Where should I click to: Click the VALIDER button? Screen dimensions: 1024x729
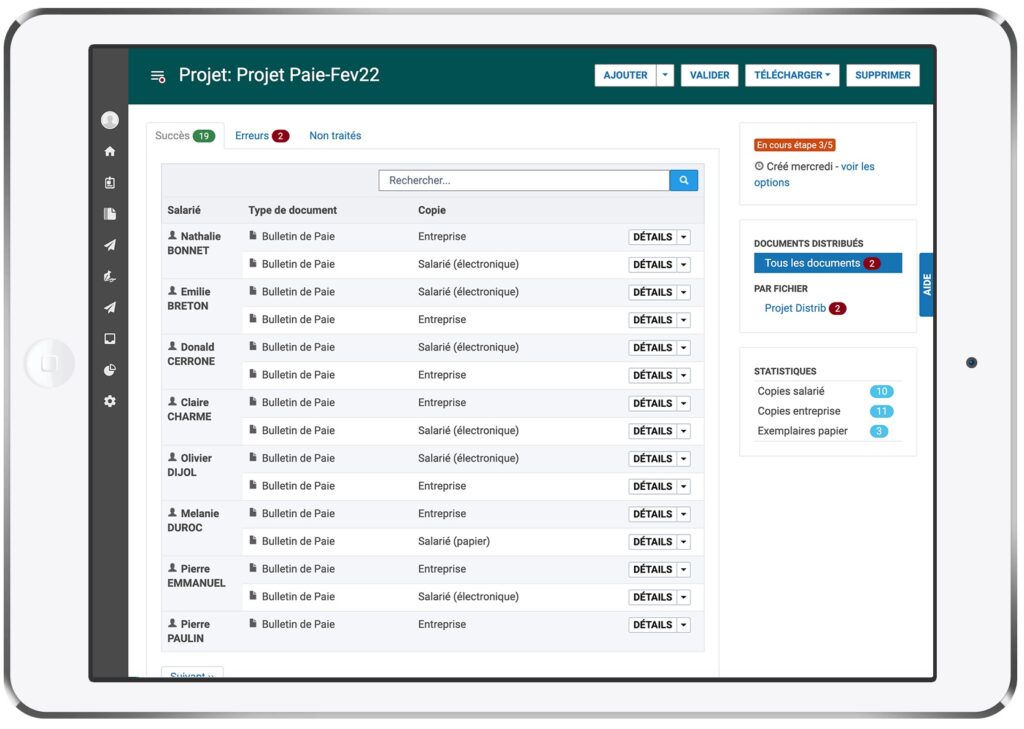point(709,75)
